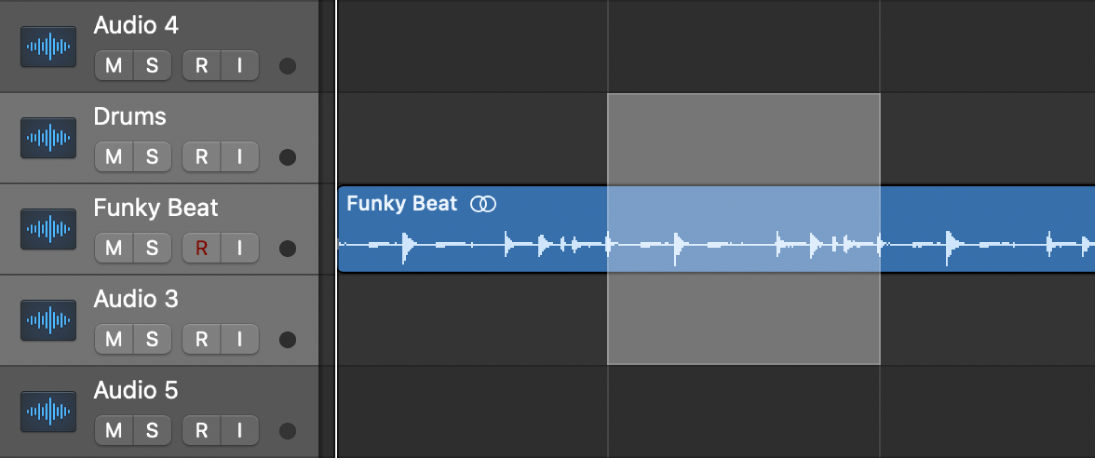Click the Audio 4 track color dot

point(288,67)
